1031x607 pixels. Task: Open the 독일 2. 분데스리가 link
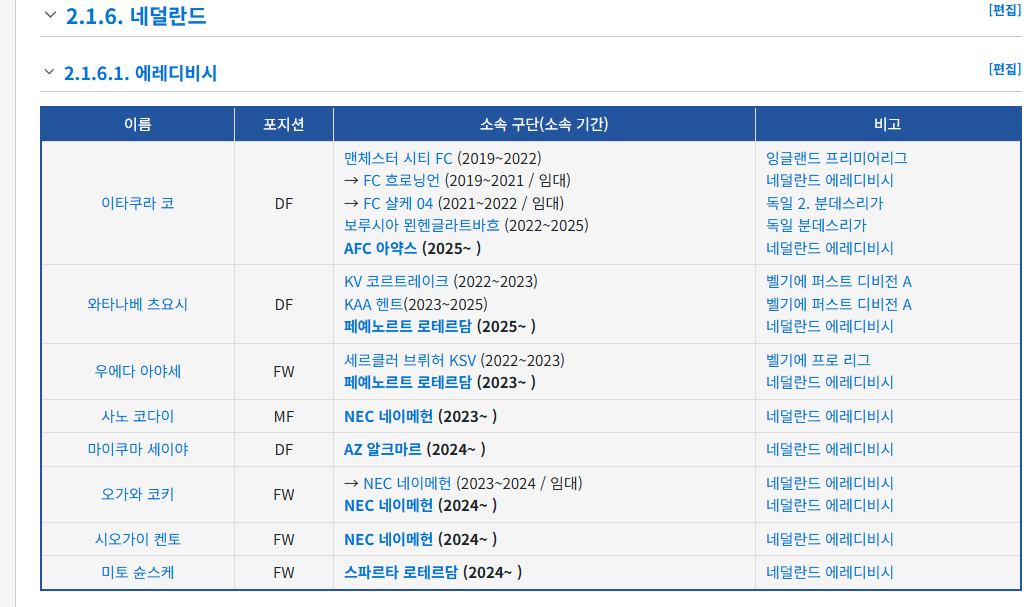[x=825, y=204]
